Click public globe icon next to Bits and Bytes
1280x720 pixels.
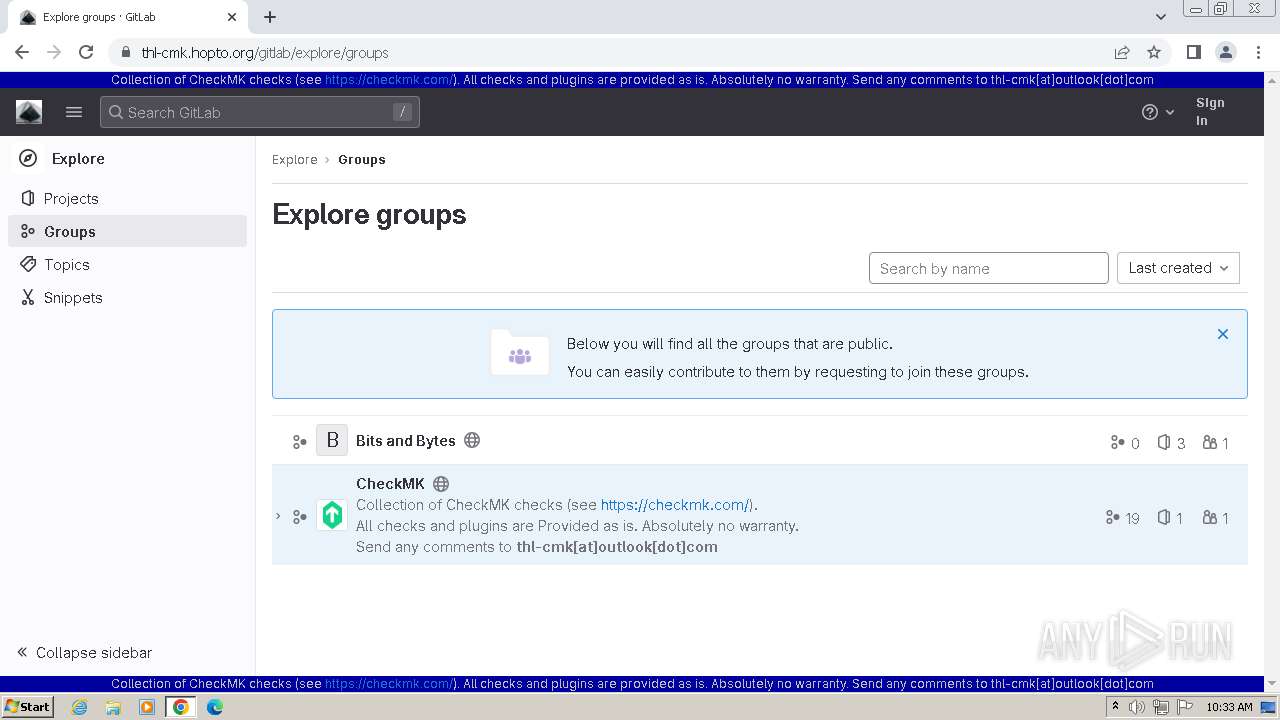472,440
